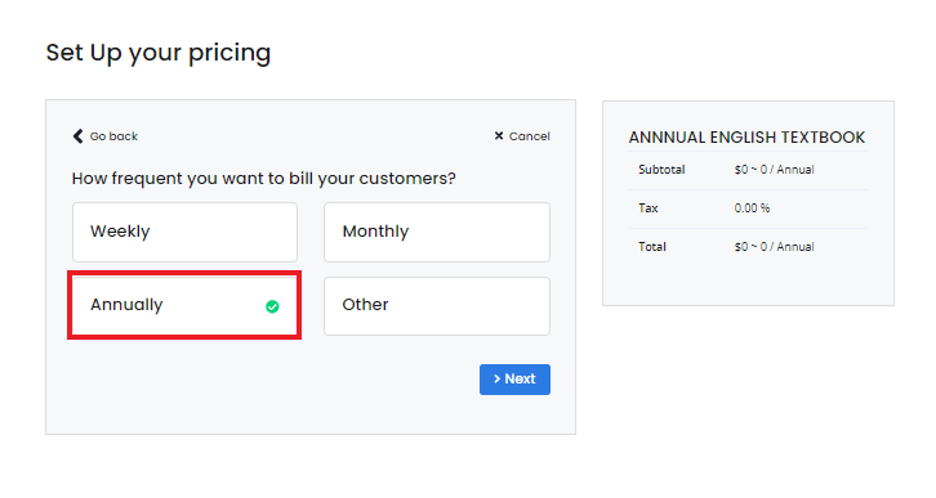Click the arrow chevron inside the Next button
Screen dimensions: 936x498
coord(497,379)
